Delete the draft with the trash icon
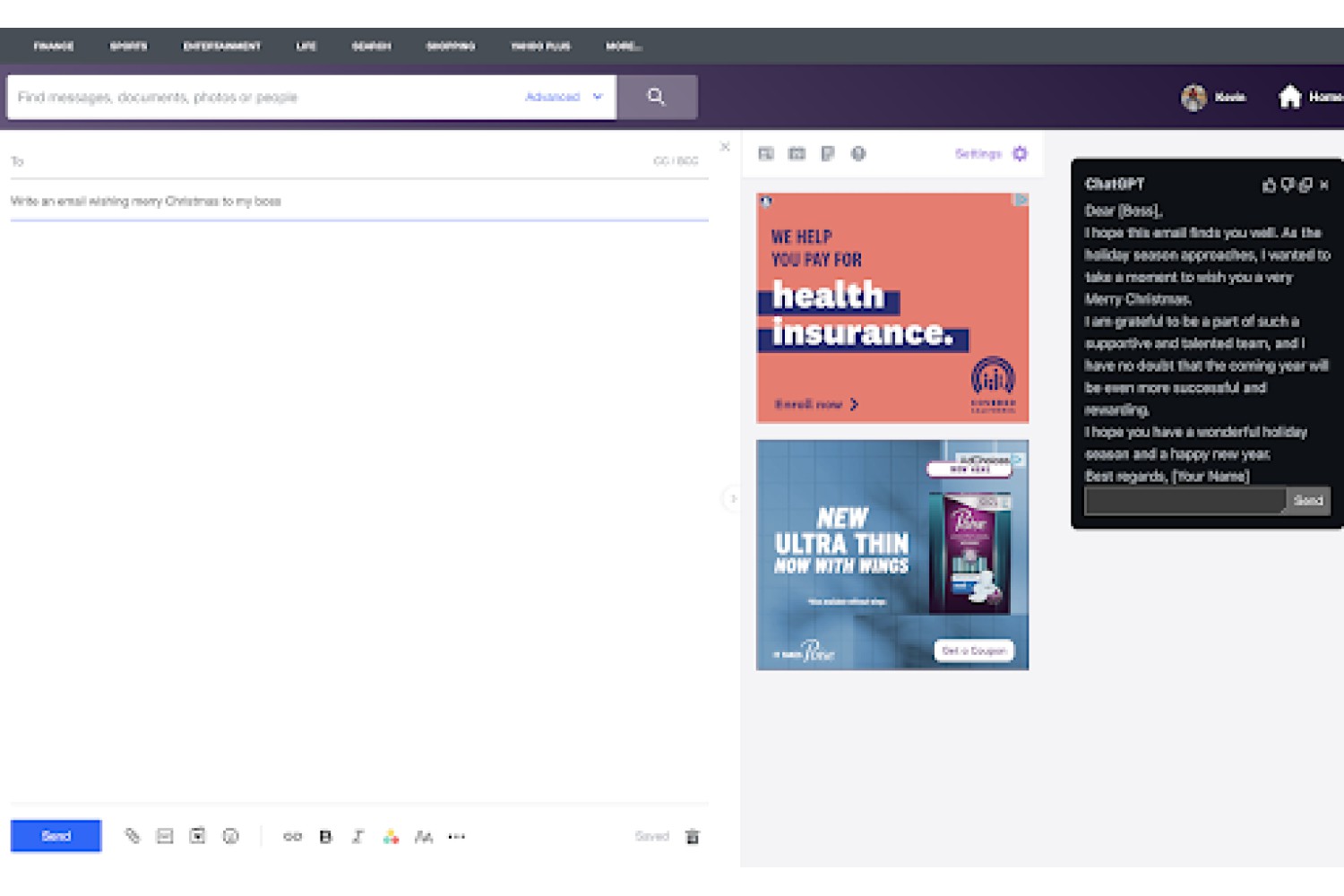Viewport: 1344px width, 896px height. click(x=692, y=837)
